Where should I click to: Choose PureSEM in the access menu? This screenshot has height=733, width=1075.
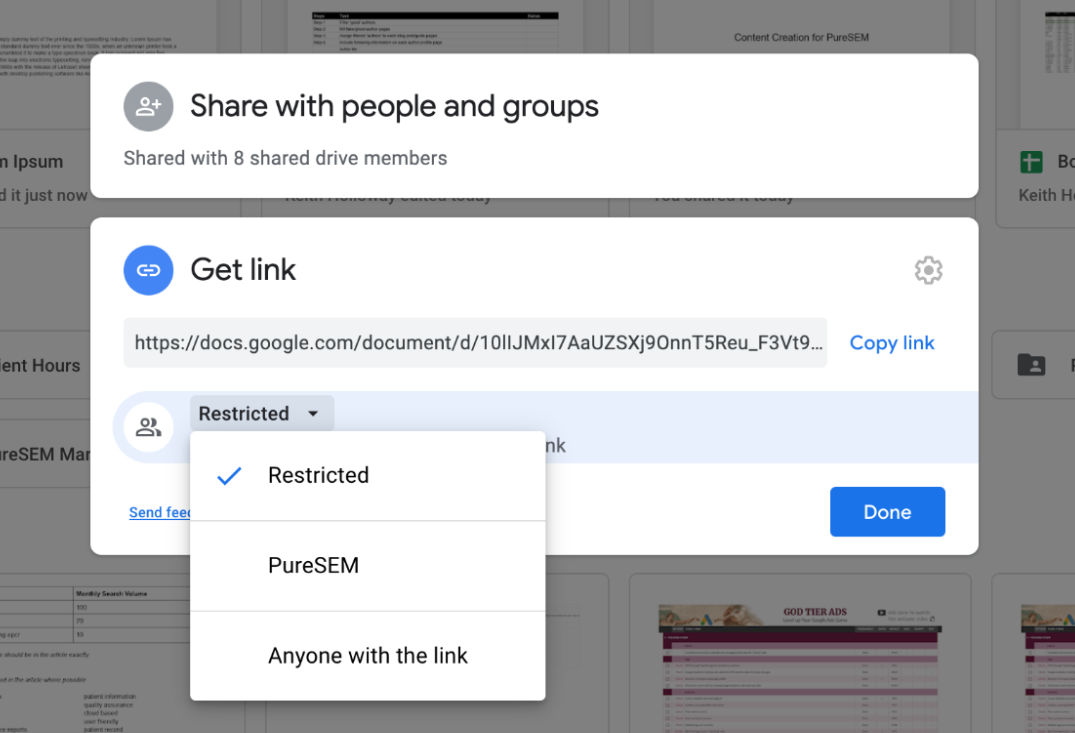click(x=367, y=566)
